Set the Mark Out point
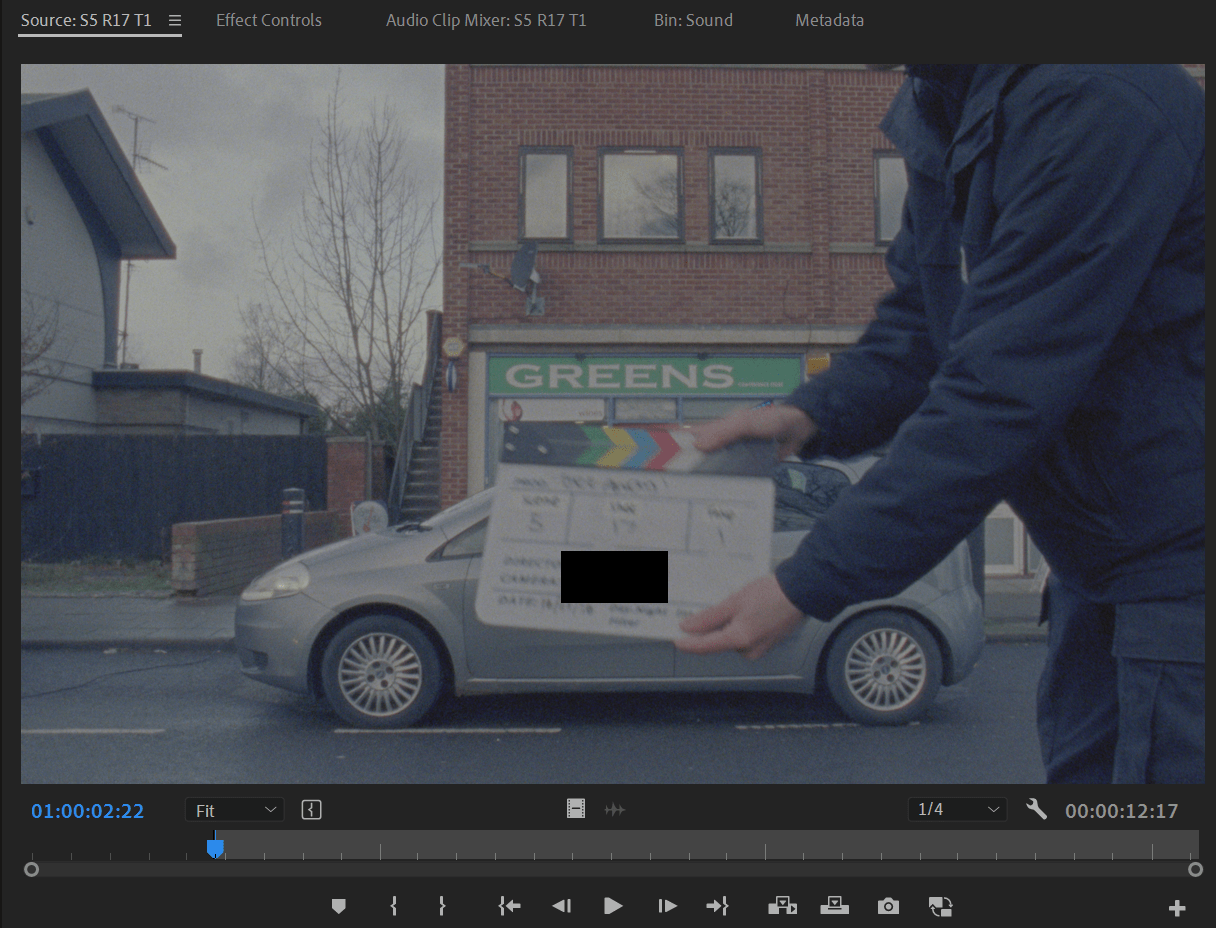Image resolution: width=1216 pixels, height=928 pixels. pyautogui.click(x=441, y=906)
